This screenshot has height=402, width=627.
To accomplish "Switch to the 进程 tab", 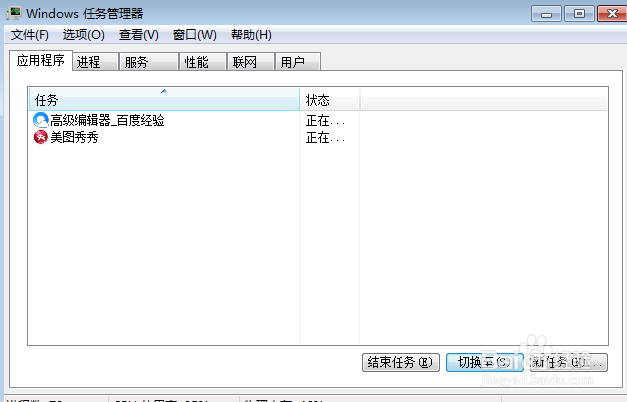I will [x=95, y=62].
